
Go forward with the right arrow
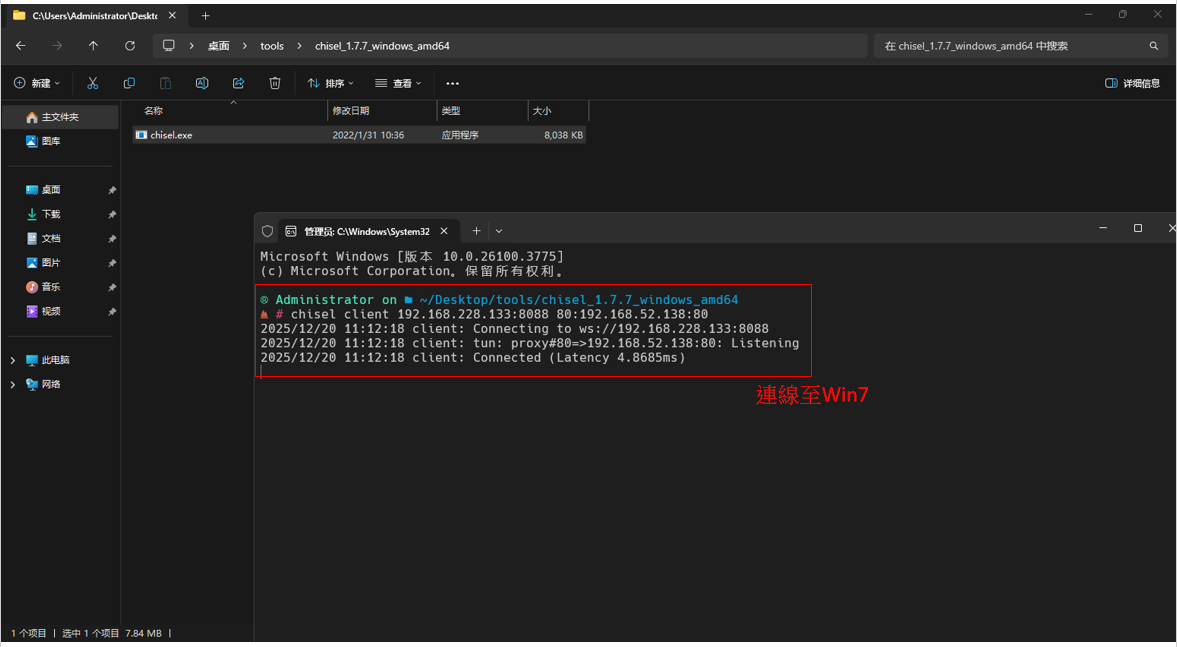click(x=57, y=46)
